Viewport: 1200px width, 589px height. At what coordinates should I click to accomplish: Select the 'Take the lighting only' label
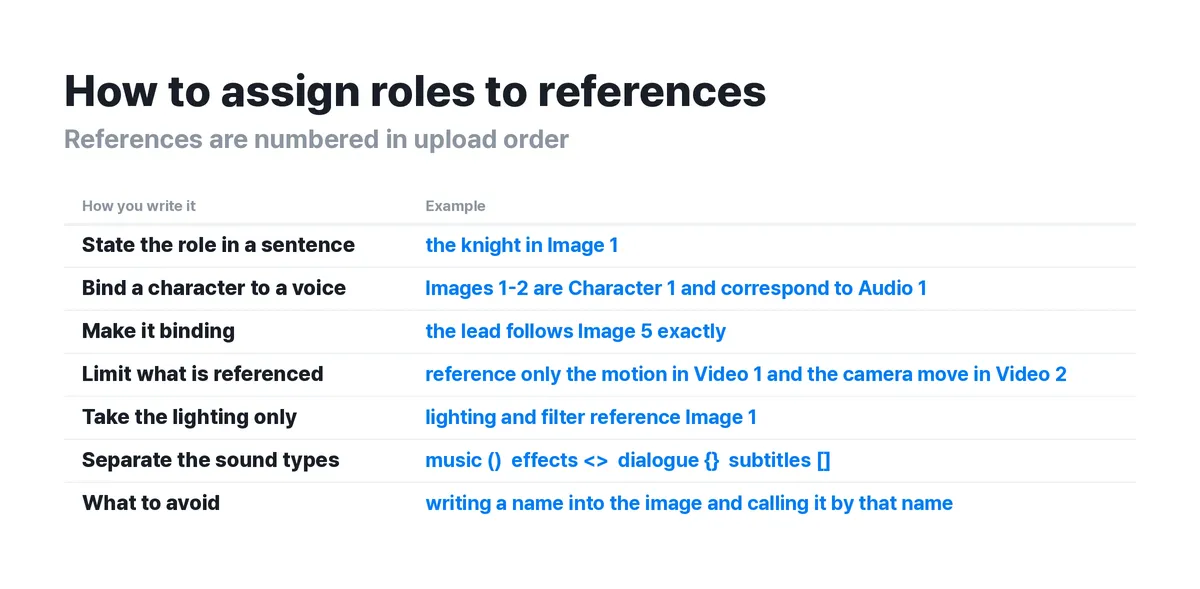(x=189, y=417)
